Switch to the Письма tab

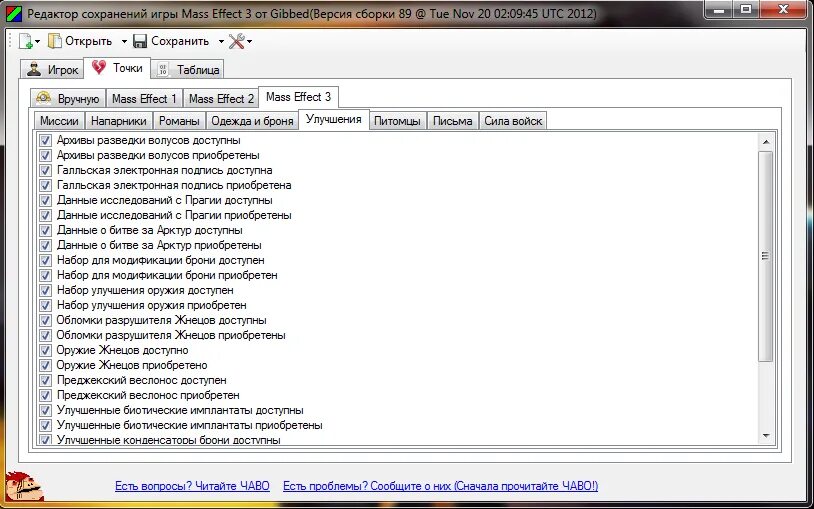click(452, 121)
